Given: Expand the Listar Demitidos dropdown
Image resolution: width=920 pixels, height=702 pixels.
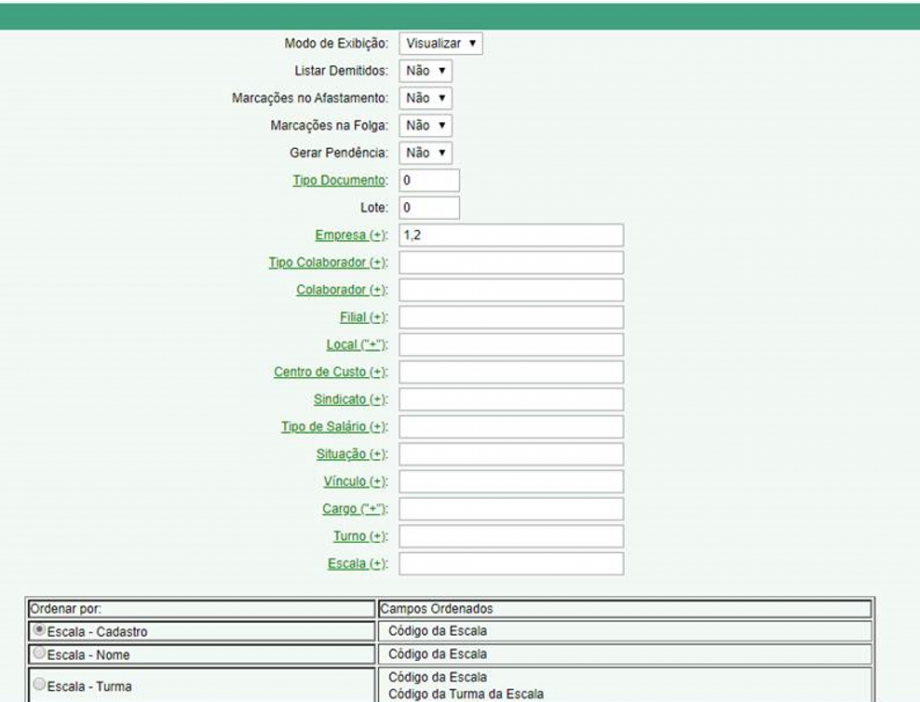Looking at the screenshot, I should coord(426,71).
